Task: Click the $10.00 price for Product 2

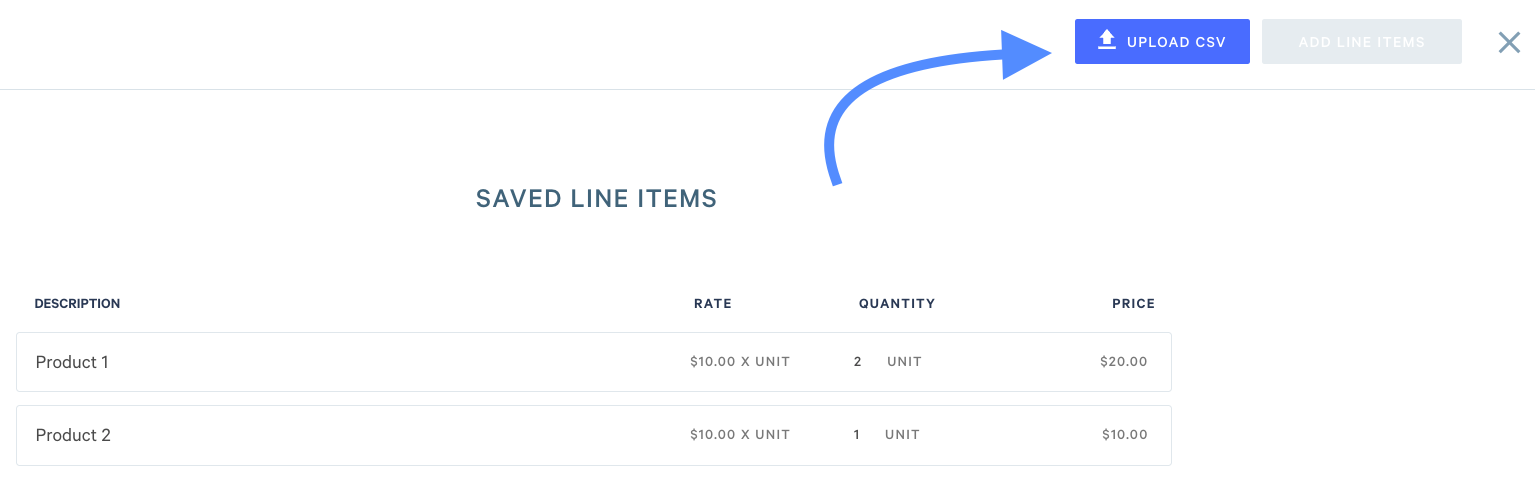Action: pos(1125,435)
